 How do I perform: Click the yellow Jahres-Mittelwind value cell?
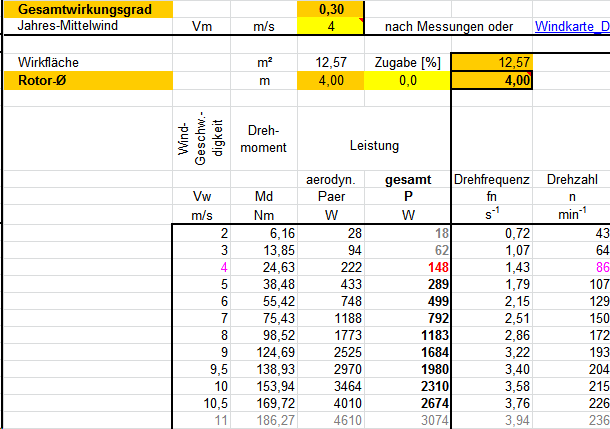coord(324,26)
